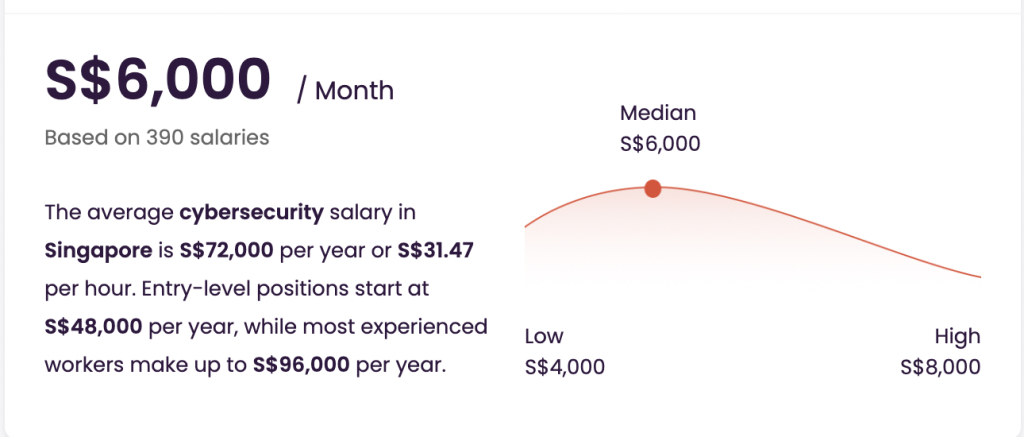The width and height of the screenshot is (1024, 437).
Task: Click the Median S$6,000 value
Action: point(660,144)
